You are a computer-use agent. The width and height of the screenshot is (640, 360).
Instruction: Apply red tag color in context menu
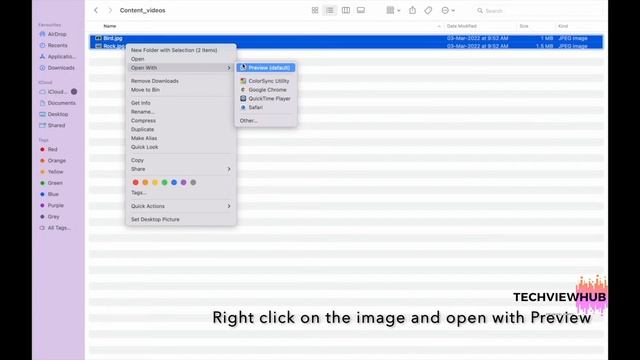[x=136, y=182]
